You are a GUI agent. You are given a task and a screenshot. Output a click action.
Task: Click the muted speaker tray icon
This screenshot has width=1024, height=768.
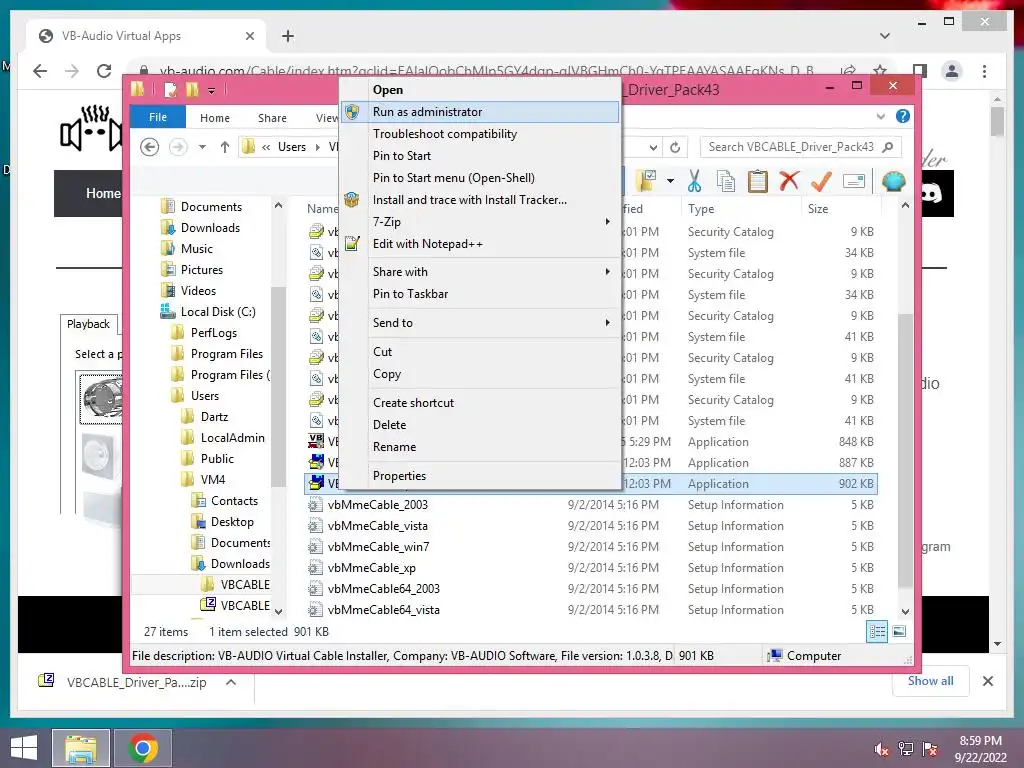(x=881, y=749)
